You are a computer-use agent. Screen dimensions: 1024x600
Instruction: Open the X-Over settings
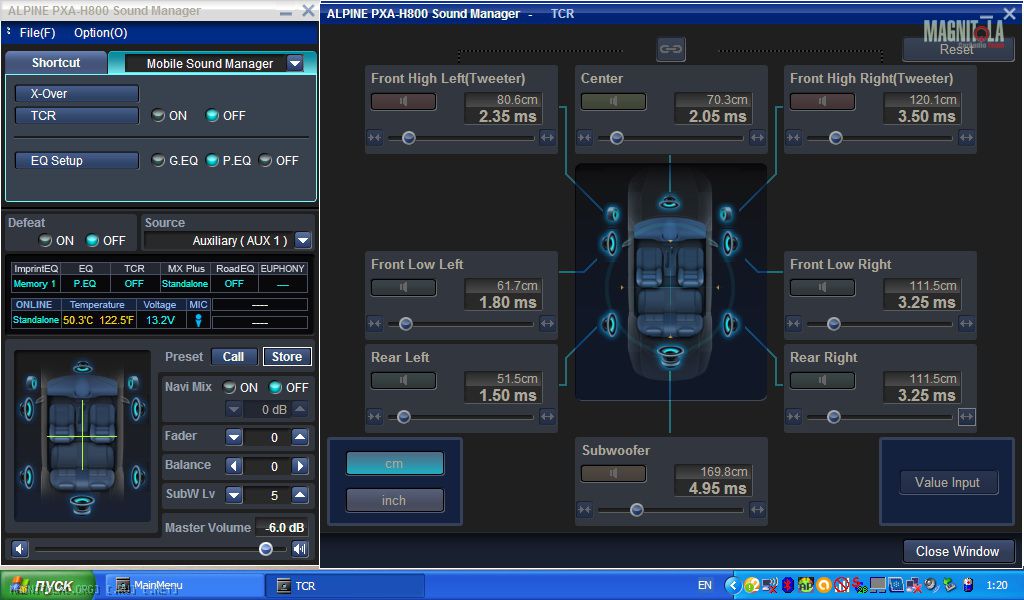[76, 93]
